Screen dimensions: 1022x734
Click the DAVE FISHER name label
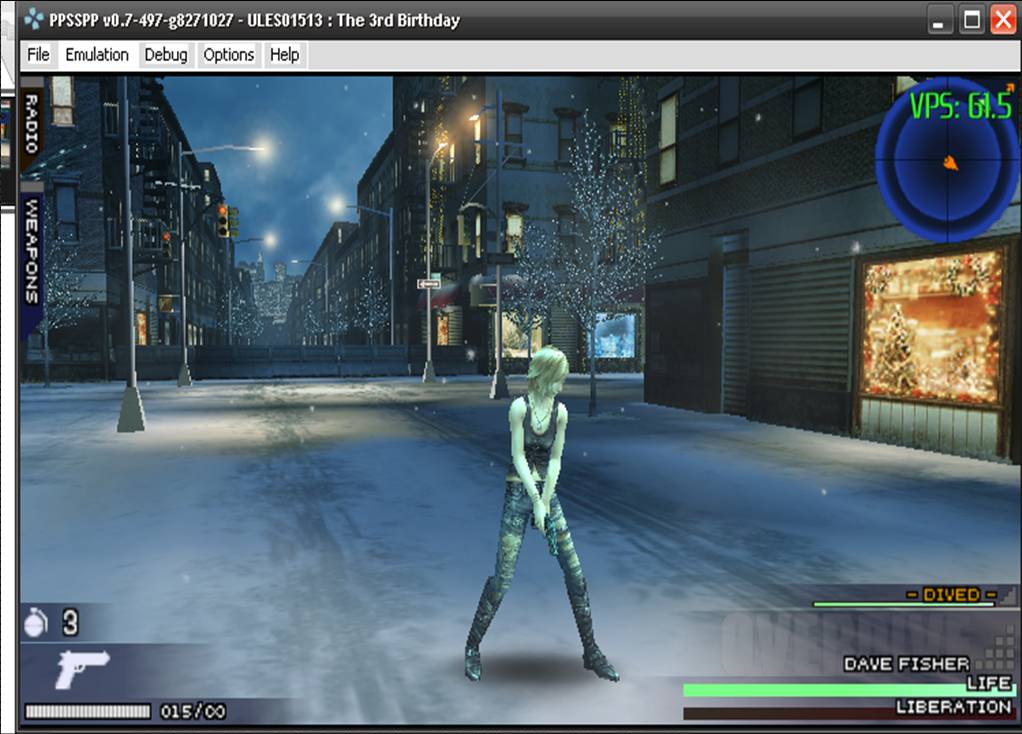pyautogui.click(x=906, y=664)
